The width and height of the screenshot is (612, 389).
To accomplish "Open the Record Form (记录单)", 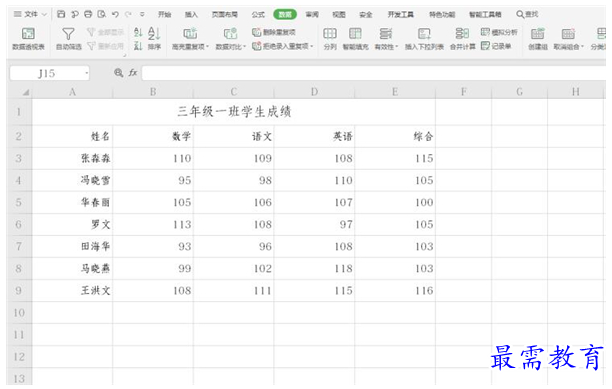I will coord(496,46).
